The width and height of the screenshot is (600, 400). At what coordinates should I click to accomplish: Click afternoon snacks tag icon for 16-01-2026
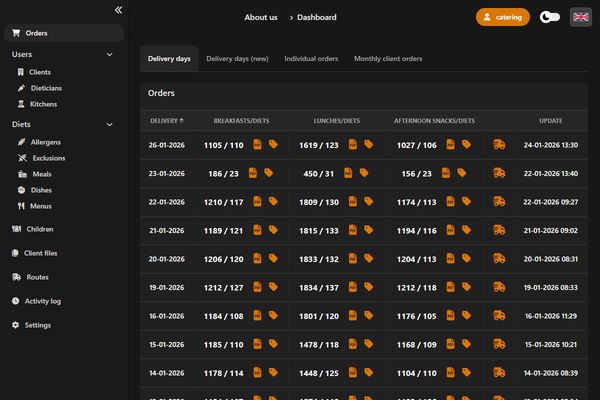[x=463, y=317]
